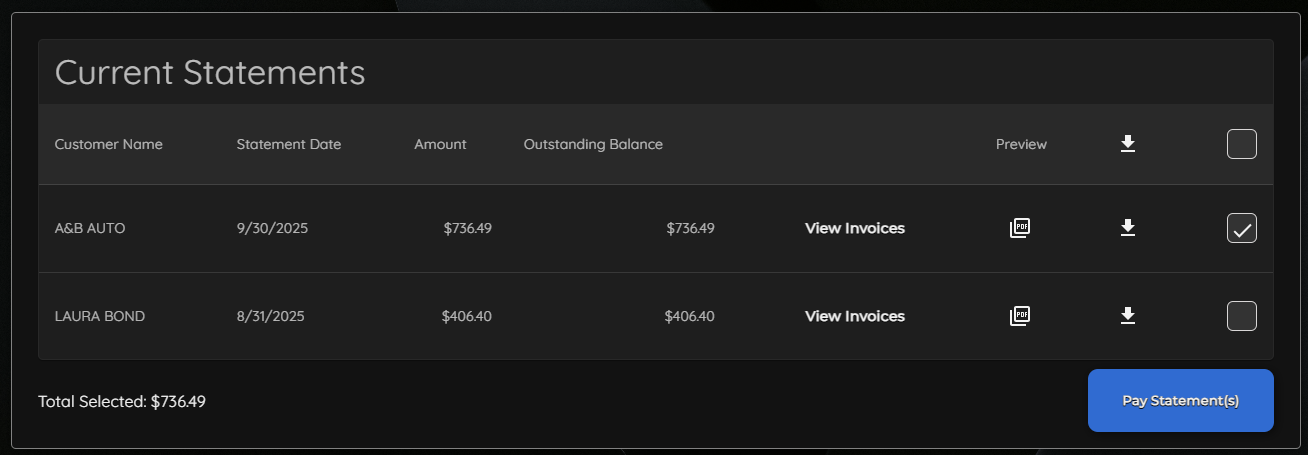Click the Amount column header
Image resolution: width=1308 pixels, height=455 pixels.
click(x=440, y=144)
